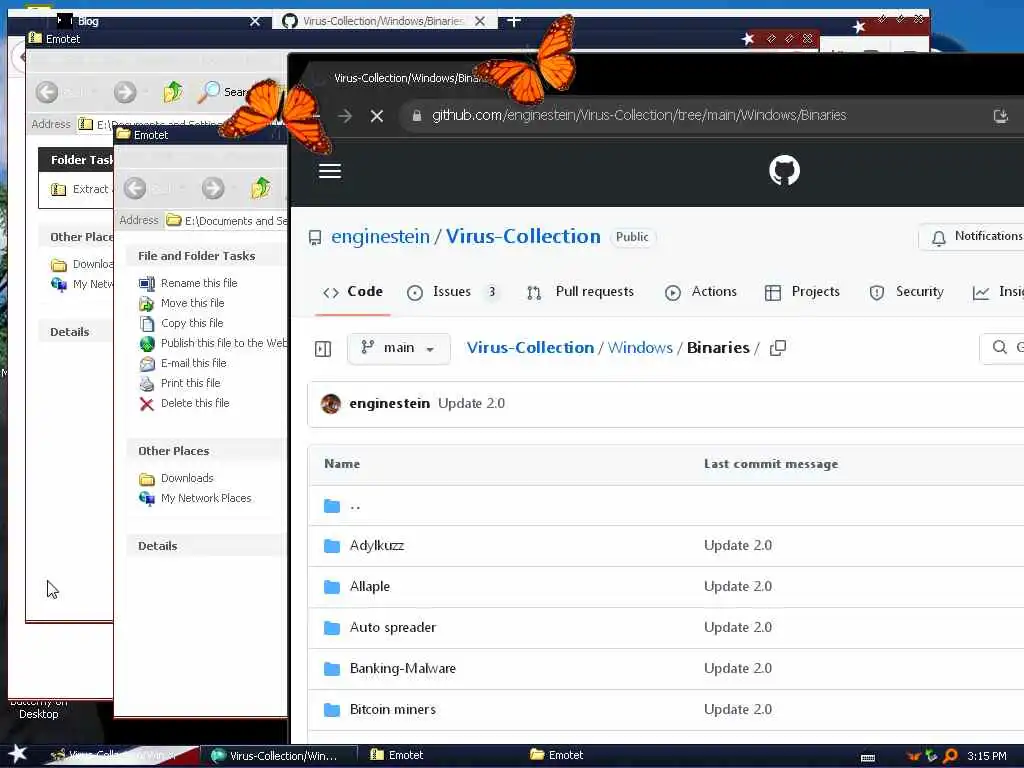The height and width of the screenshot is (768, 1024).
Task: Open enginestein's avatar picture
Action: pyautogui.click(x=331, y=404)
